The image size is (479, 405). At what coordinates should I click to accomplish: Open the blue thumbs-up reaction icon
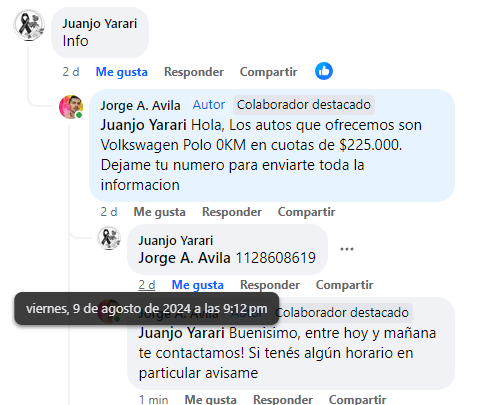coord(324,71)
